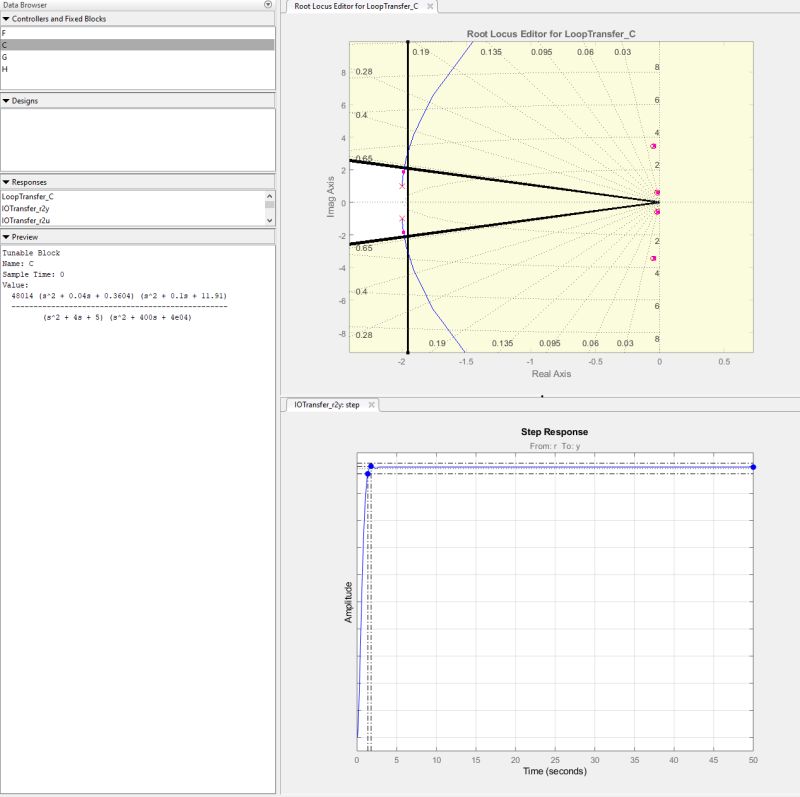Click the closed-loop pole just above the origin
Viewport: 800px width, 797px height.
(x=657, y=193)
